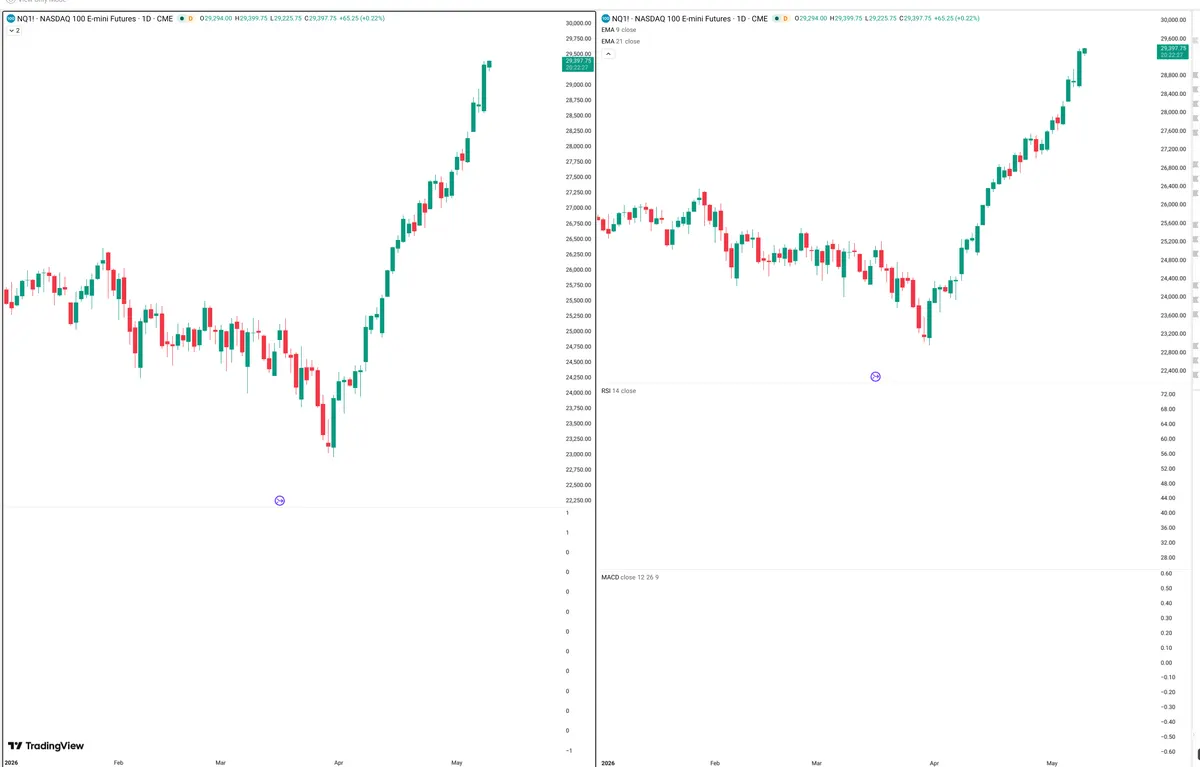Click the 25,000.00 price scale label

pos(579,331)
